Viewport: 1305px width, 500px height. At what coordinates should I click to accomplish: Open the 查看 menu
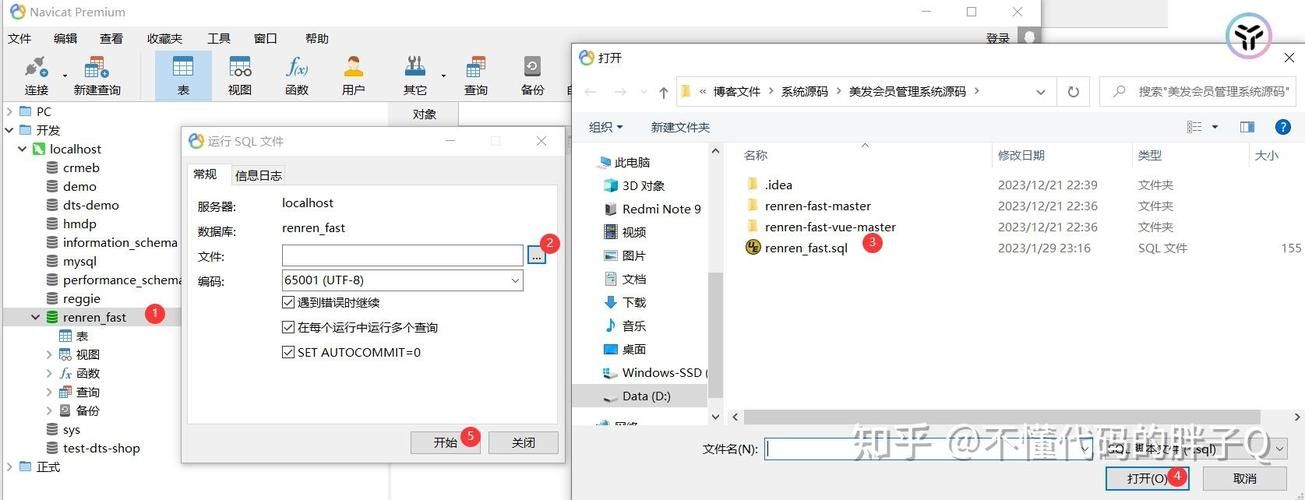tap(111, 38)
